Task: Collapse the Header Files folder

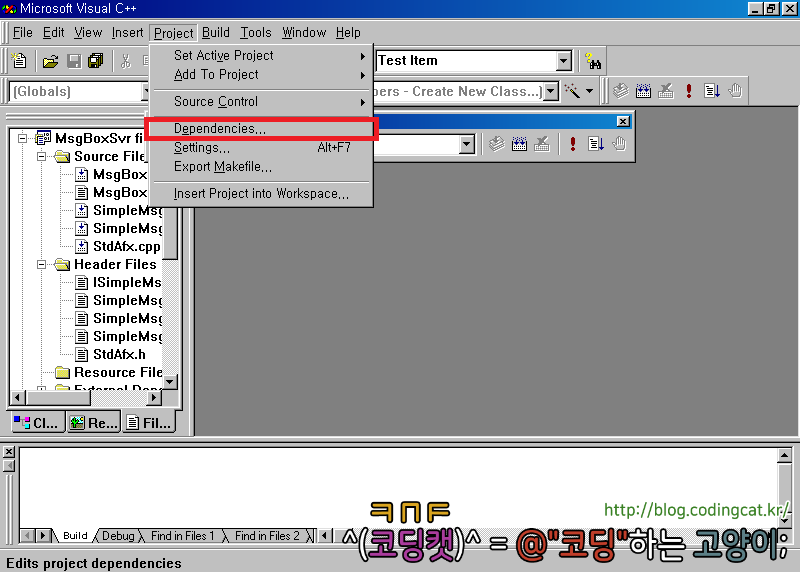Action: tap(42, 264)
